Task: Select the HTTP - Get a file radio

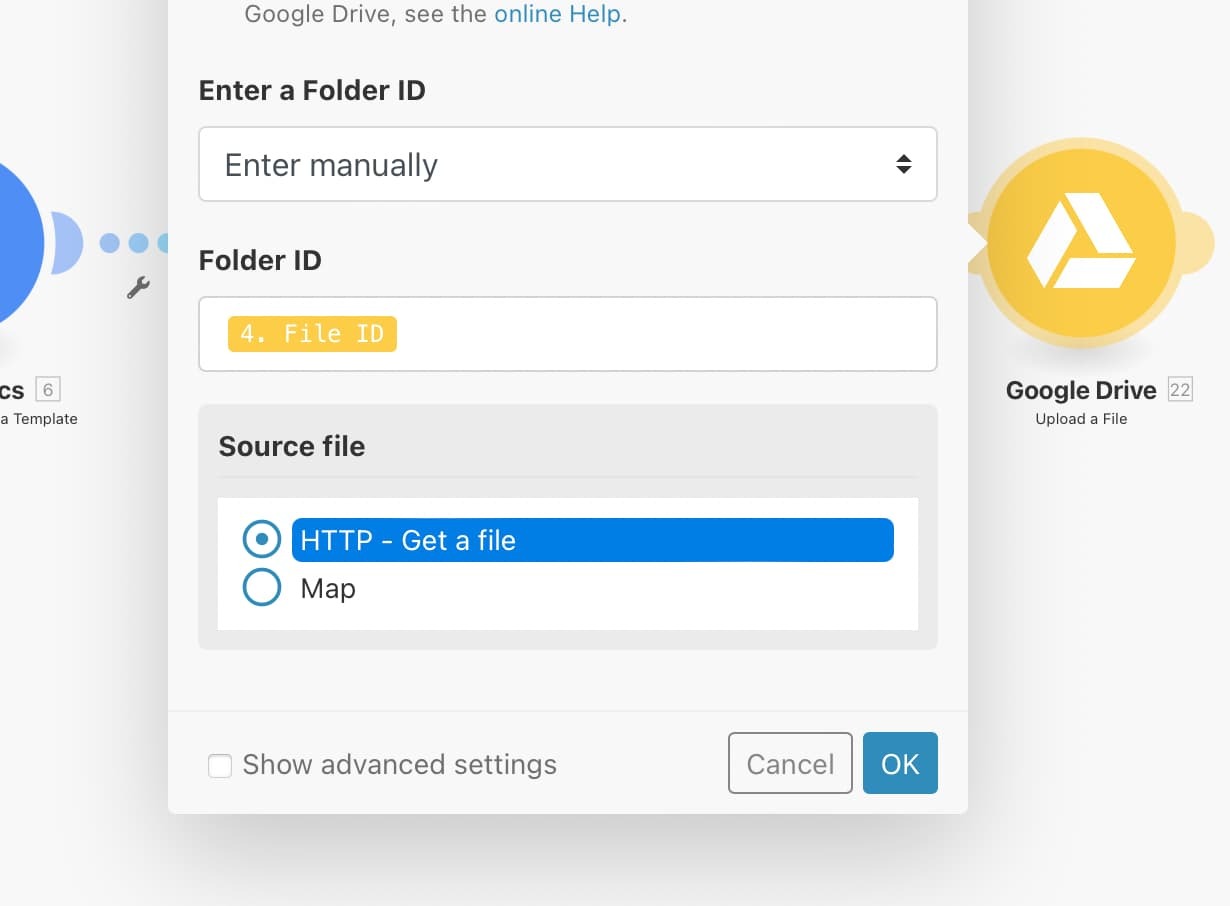Action: 262,540
